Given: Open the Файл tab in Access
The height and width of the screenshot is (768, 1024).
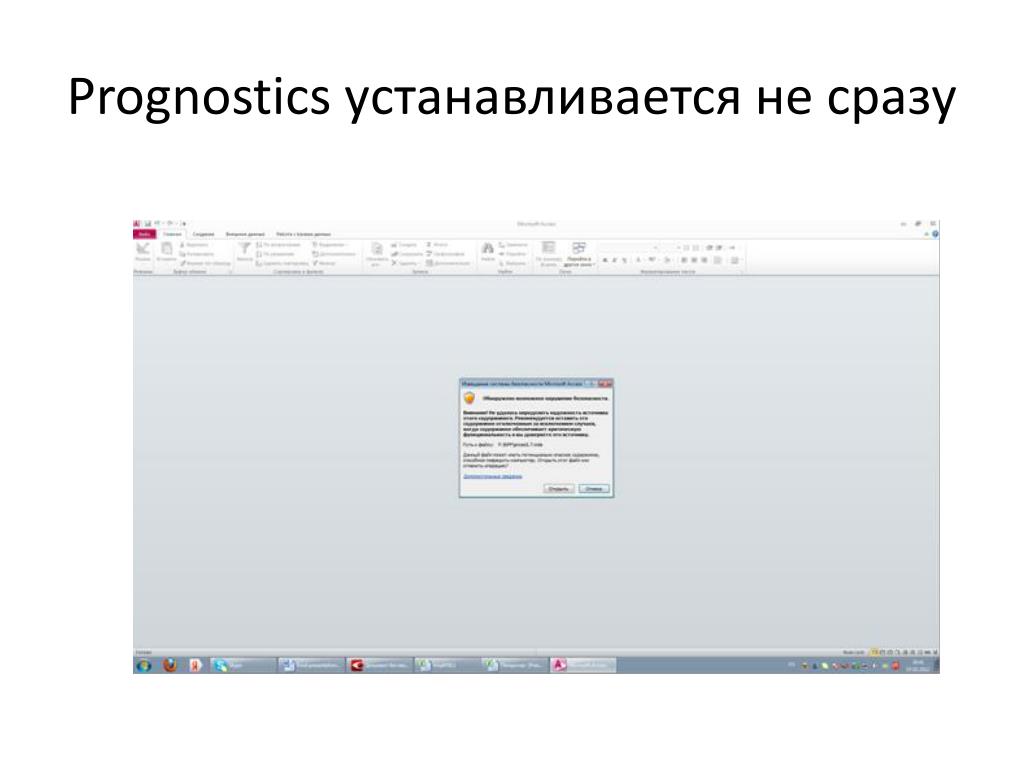Looking at the screenshot, I should [144, 234].
